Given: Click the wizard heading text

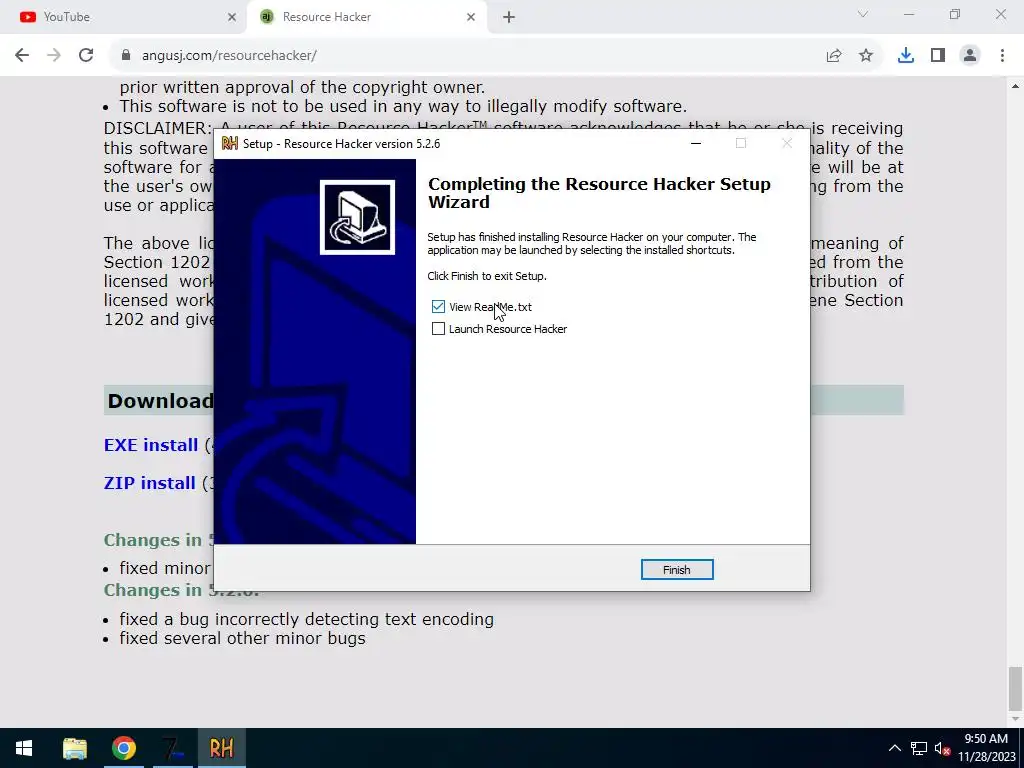Looking at the screenshot, I should click(599, 193).
